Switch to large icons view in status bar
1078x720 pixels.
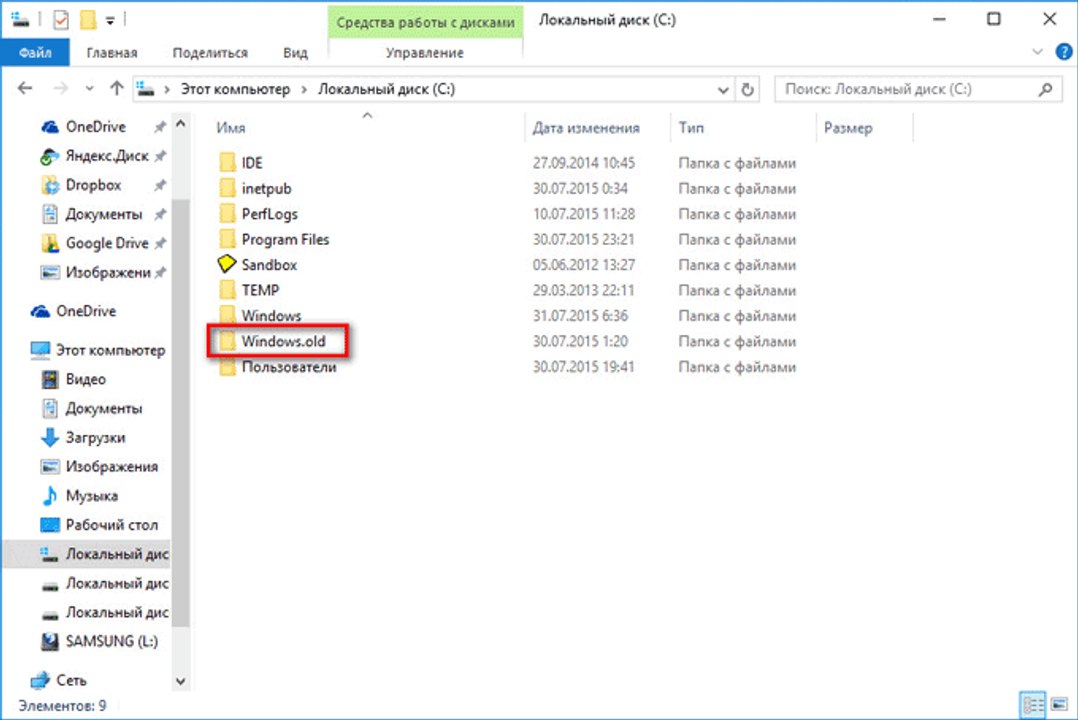click(1059, 705)
